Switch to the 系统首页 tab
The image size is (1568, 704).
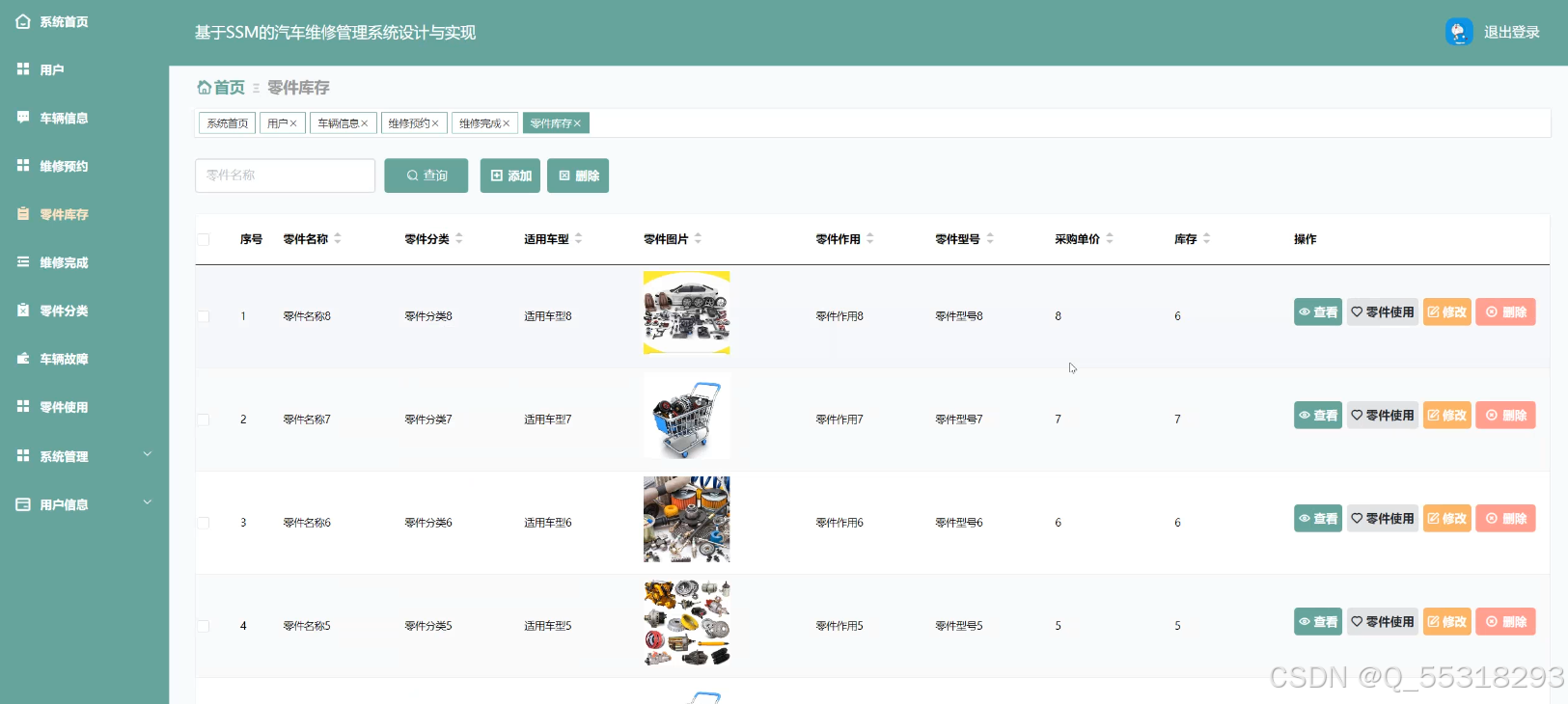point(228,123)
